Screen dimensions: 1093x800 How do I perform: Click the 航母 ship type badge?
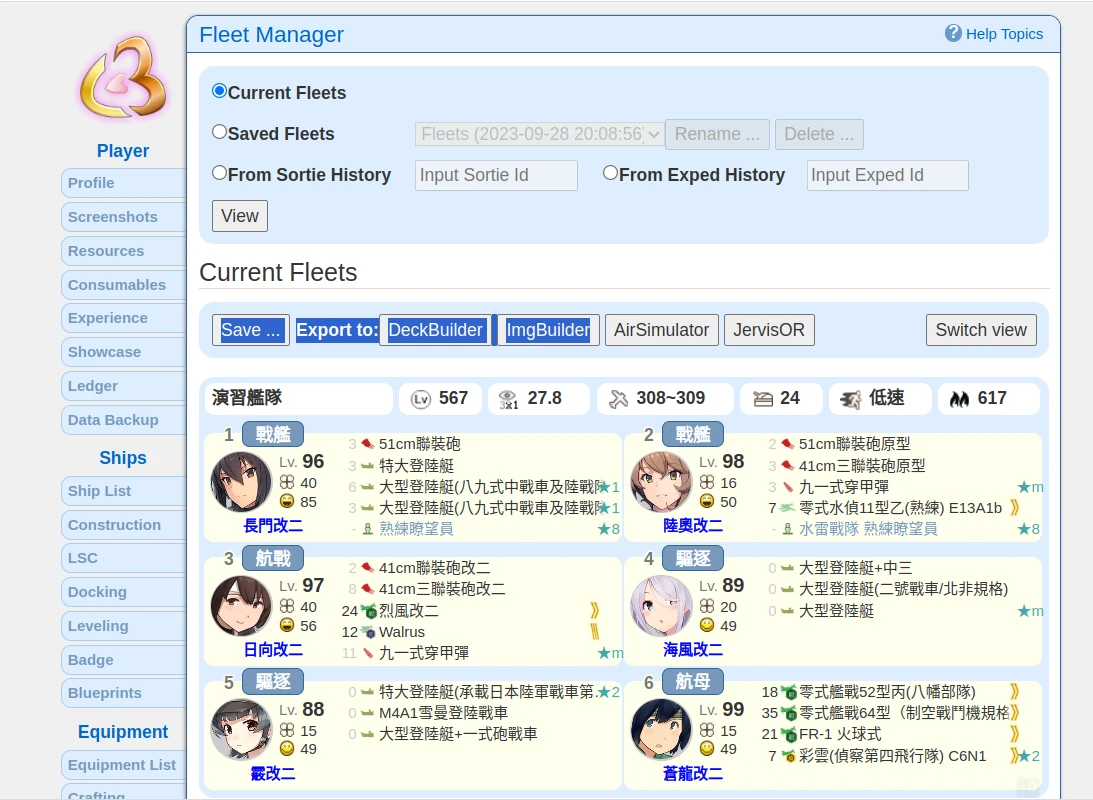[x=693, y=682]
